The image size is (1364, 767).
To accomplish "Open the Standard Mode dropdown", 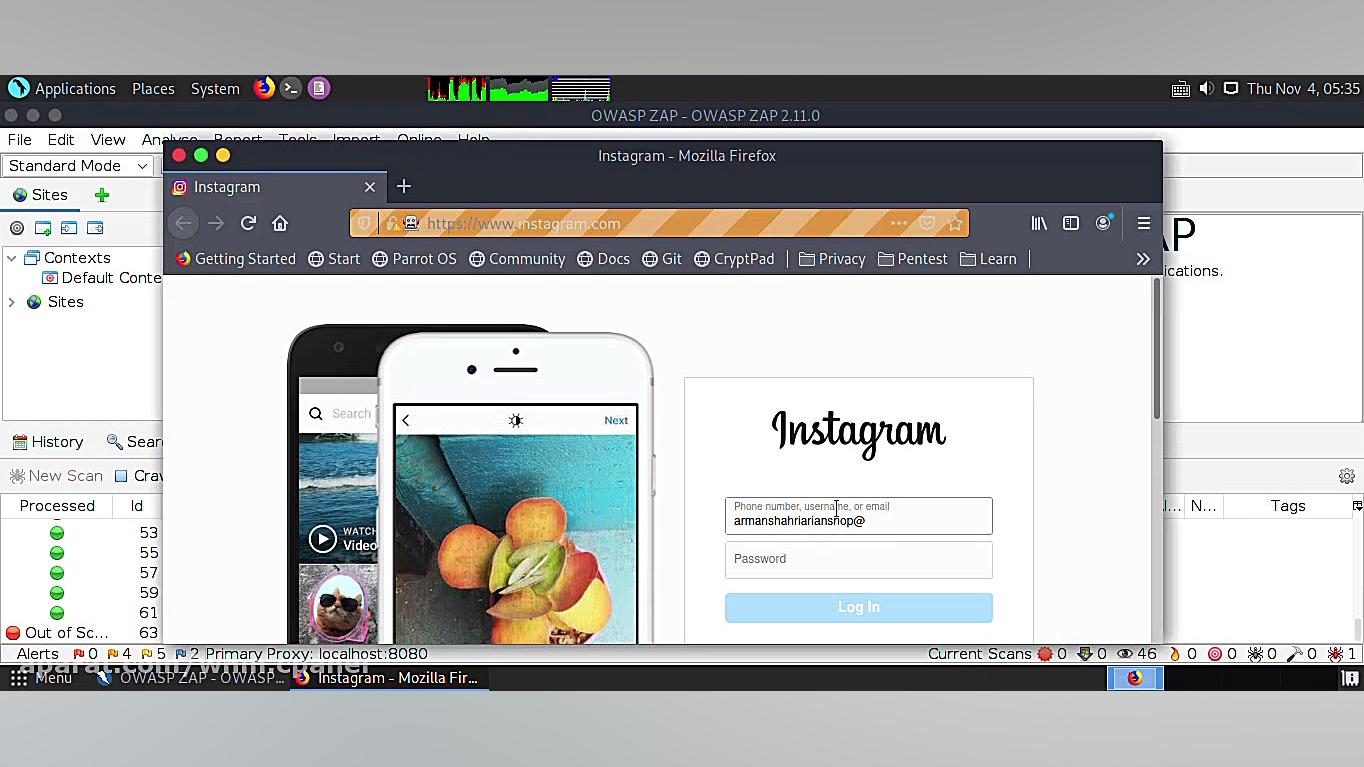I will pos(78,166).
